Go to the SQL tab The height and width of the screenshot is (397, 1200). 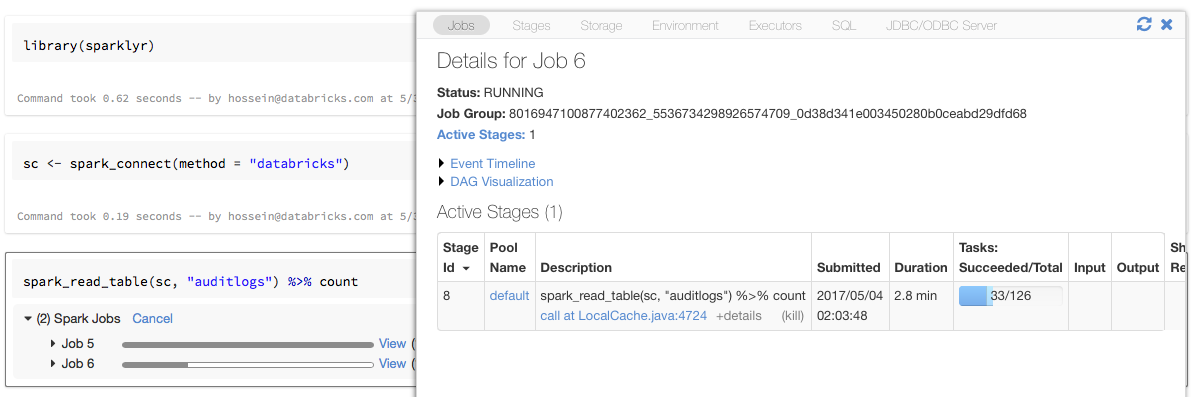(x=843, y=25)
